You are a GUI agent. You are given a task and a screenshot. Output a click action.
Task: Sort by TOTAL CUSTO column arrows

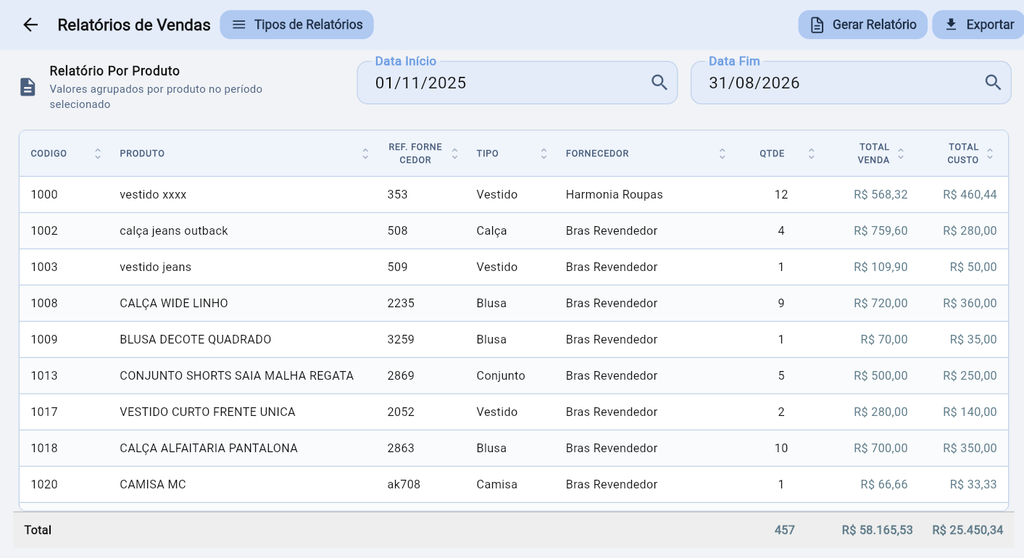click(x=990, y=154)
